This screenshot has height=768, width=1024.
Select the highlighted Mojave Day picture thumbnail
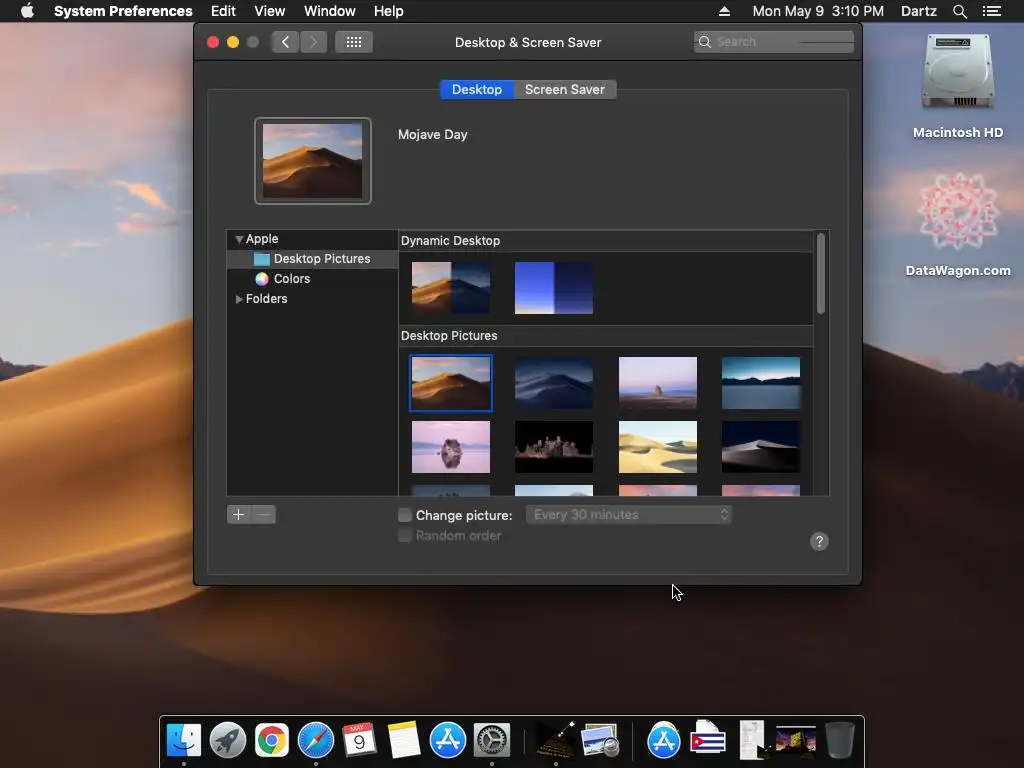click(x=451, y=383)
